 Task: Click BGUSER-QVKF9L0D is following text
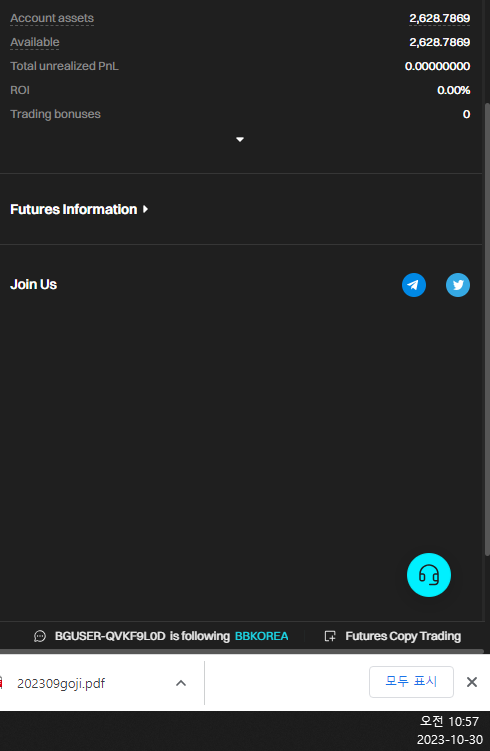click(x=142, y=636)
